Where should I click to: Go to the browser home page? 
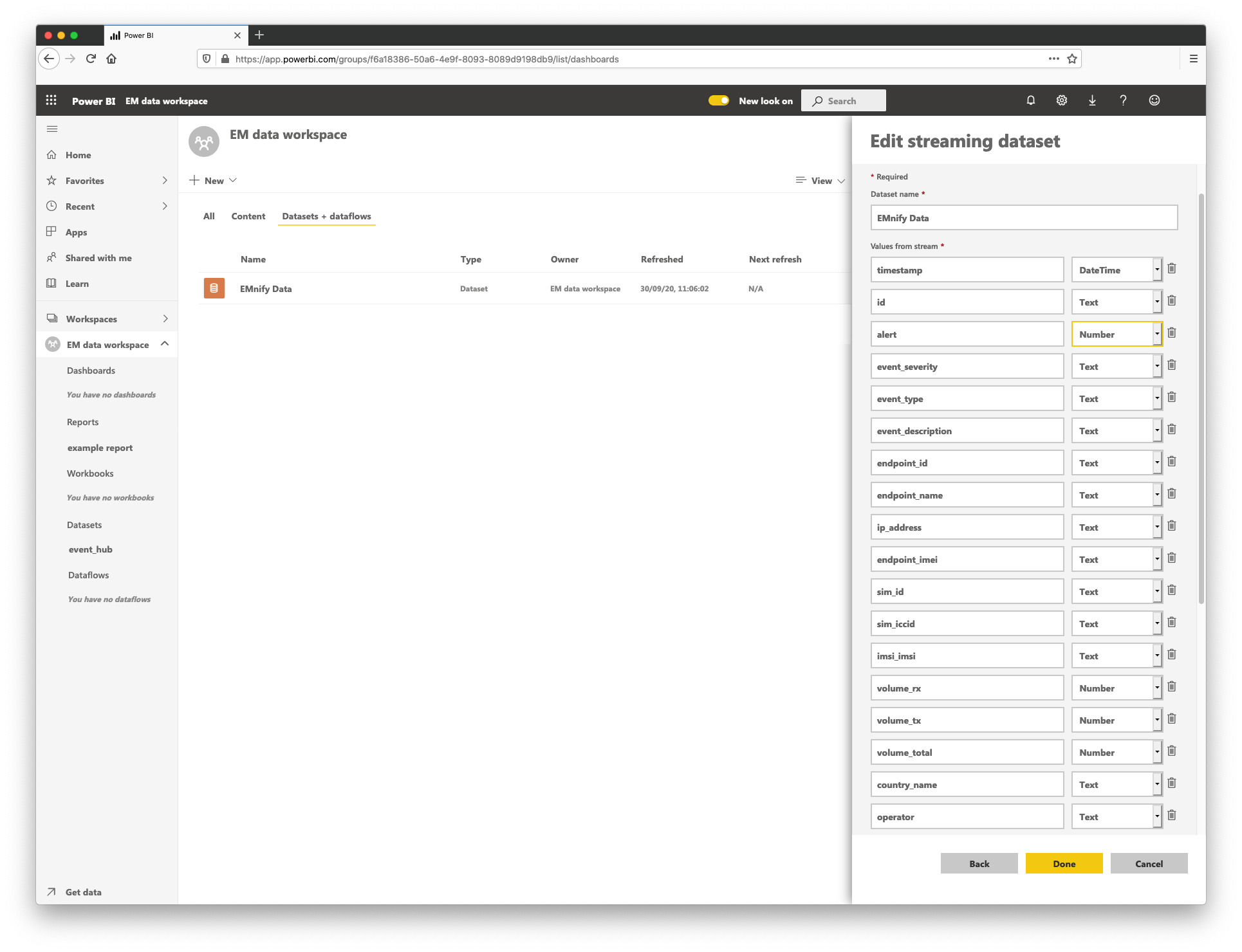(x=111, y=59)
